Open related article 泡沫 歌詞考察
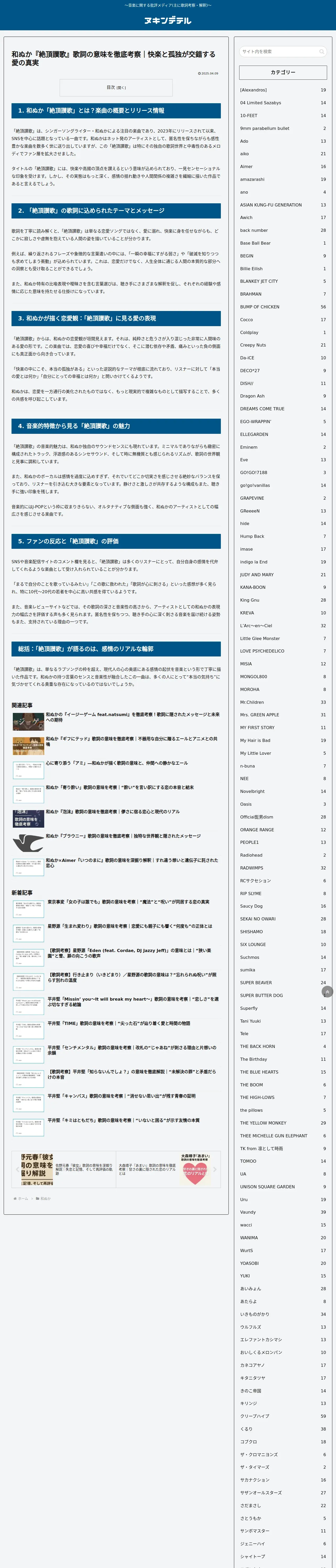 click(x=112, y=812)
